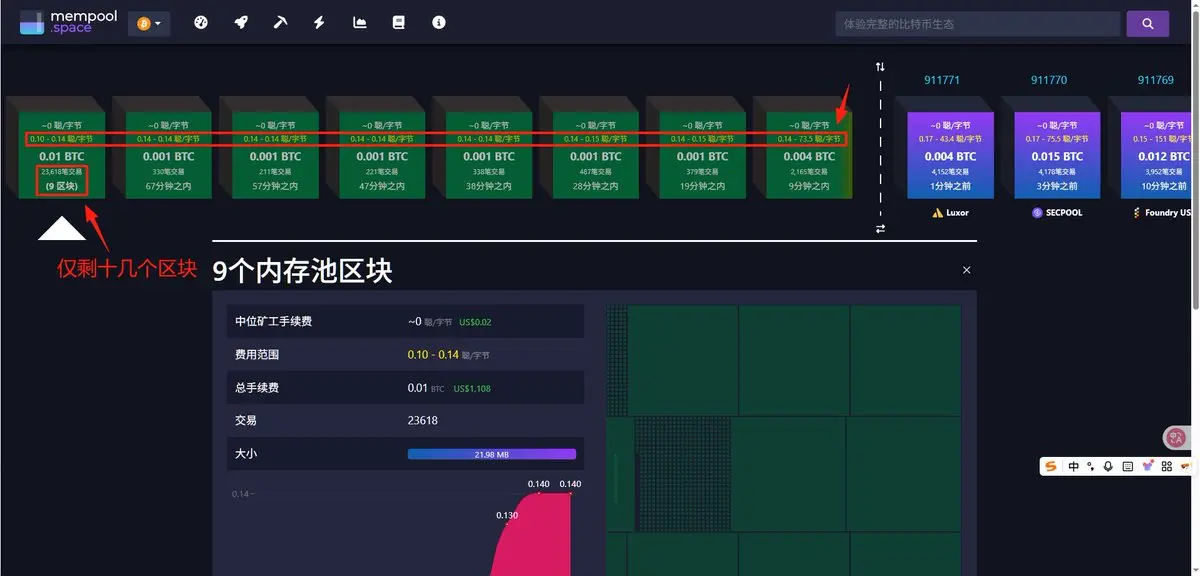Open the rocket acceleration icon
Image resolution: width=1200 pixels, height=576 pixels.
(241, 22)
